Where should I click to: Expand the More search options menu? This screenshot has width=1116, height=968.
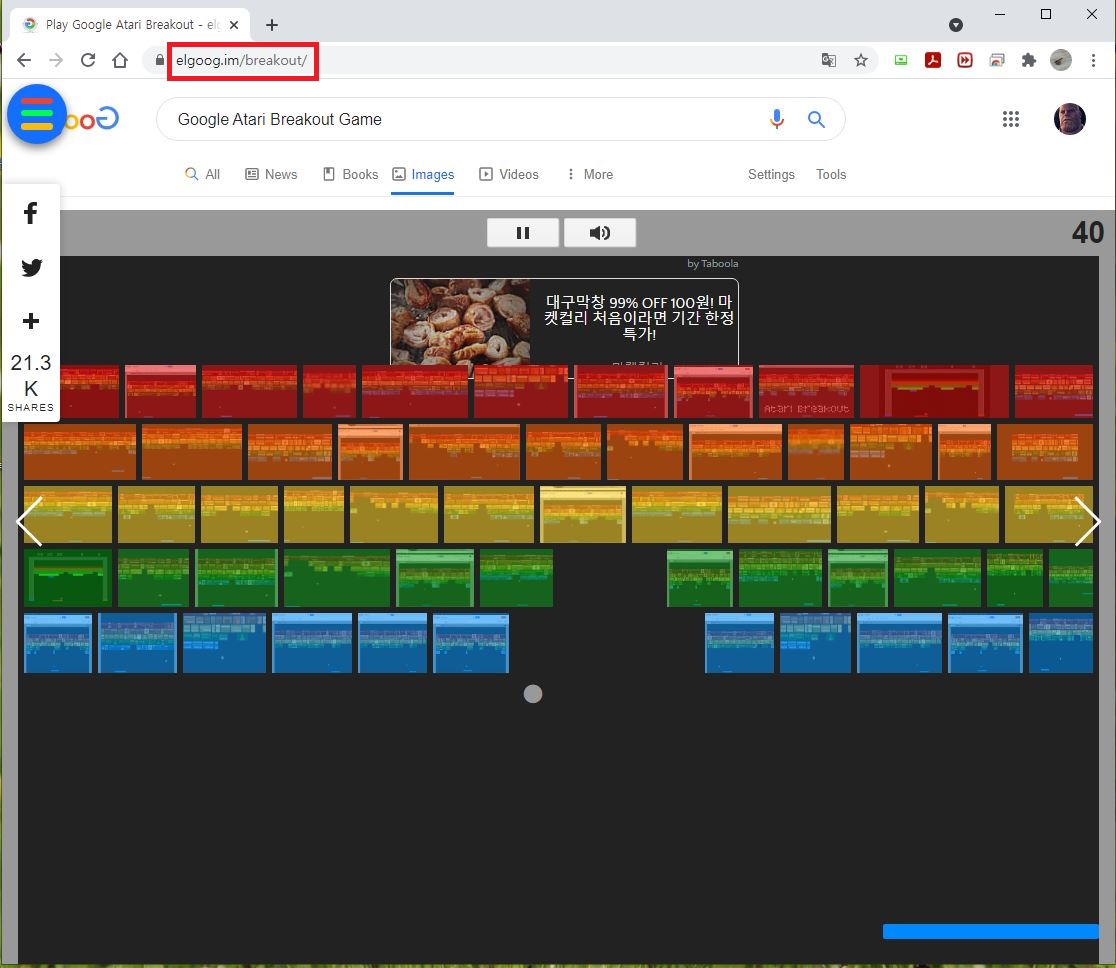click(589, 174)
